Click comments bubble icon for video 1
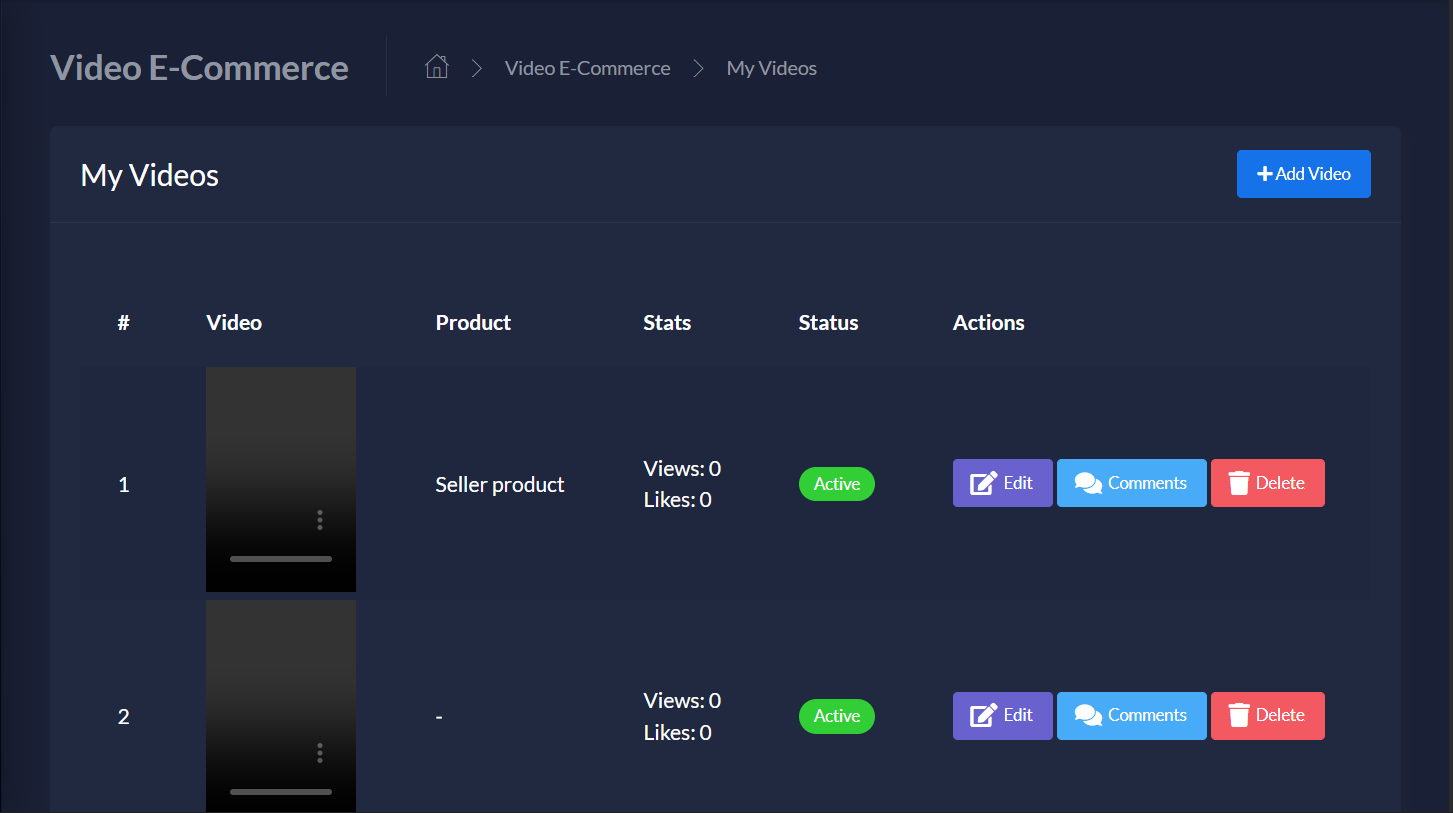The height and width of the screenshot is (813, 1453). pyautogui.click(x=1088, y=484)
